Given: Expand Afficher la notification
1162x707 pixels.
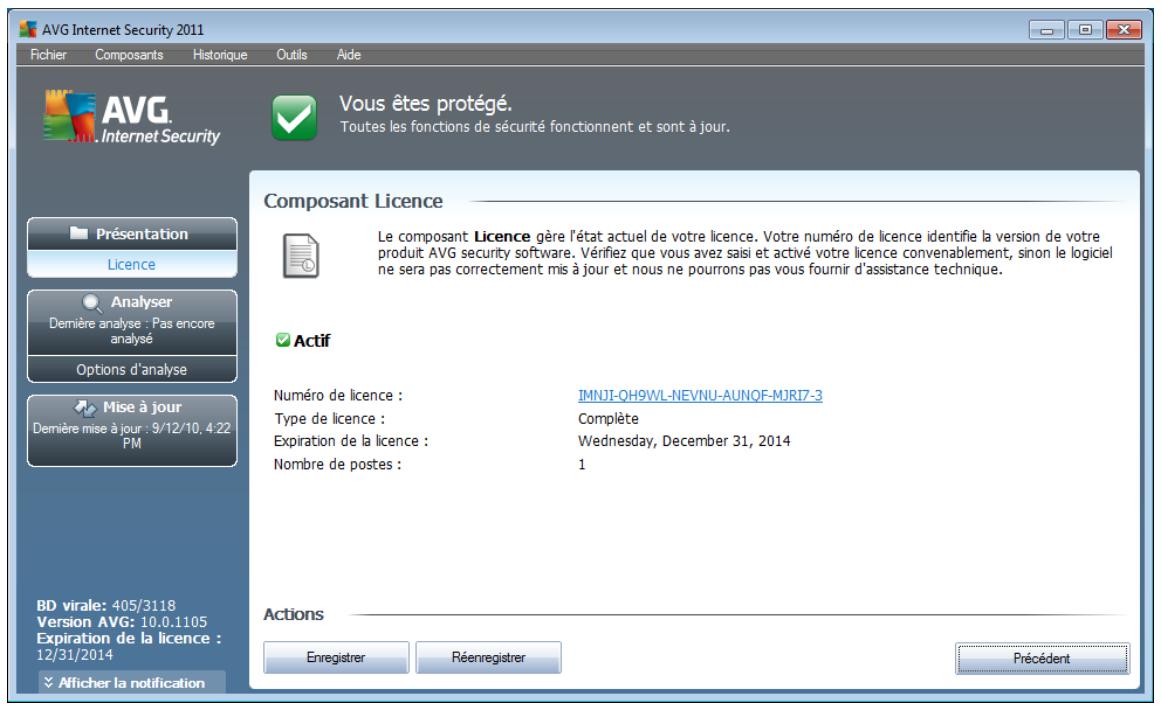Looking at the screenshot, I should tap(132, 683).
